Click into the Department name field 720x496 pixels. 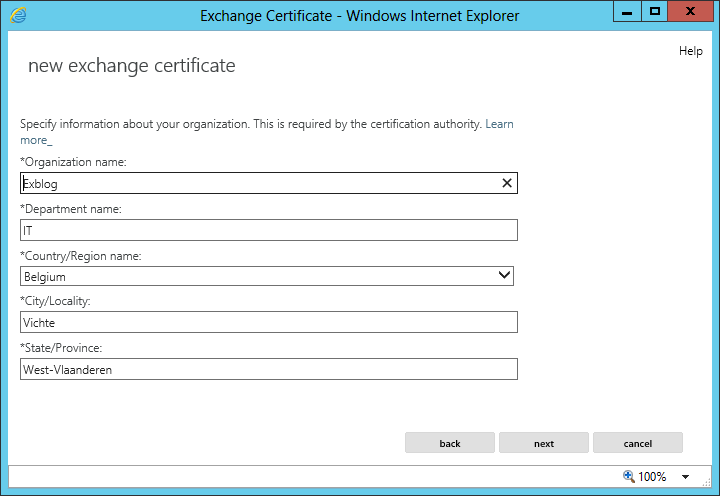click(x=269, y=230)
